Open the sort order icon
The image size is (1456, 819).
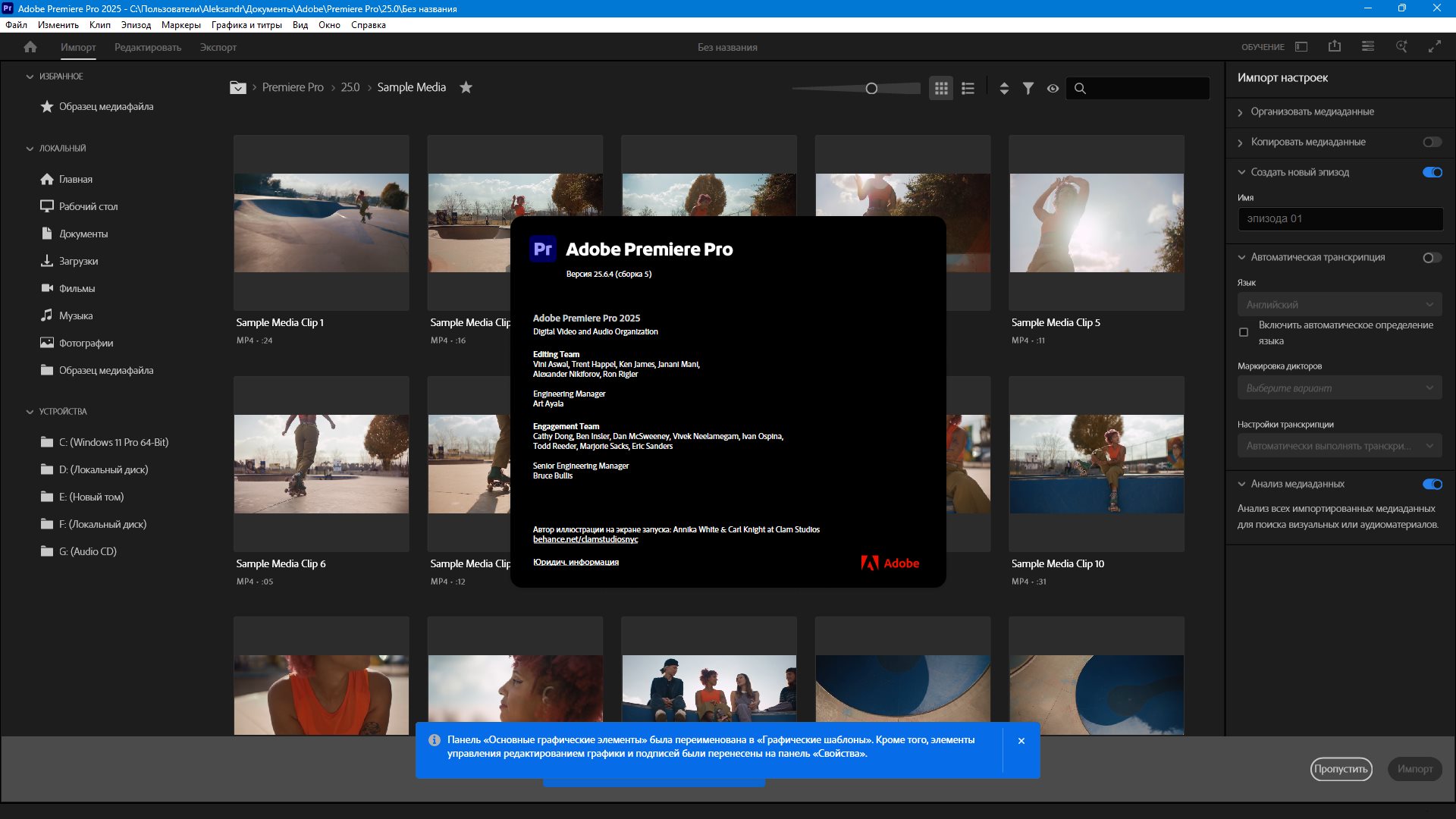[1004, 88]
